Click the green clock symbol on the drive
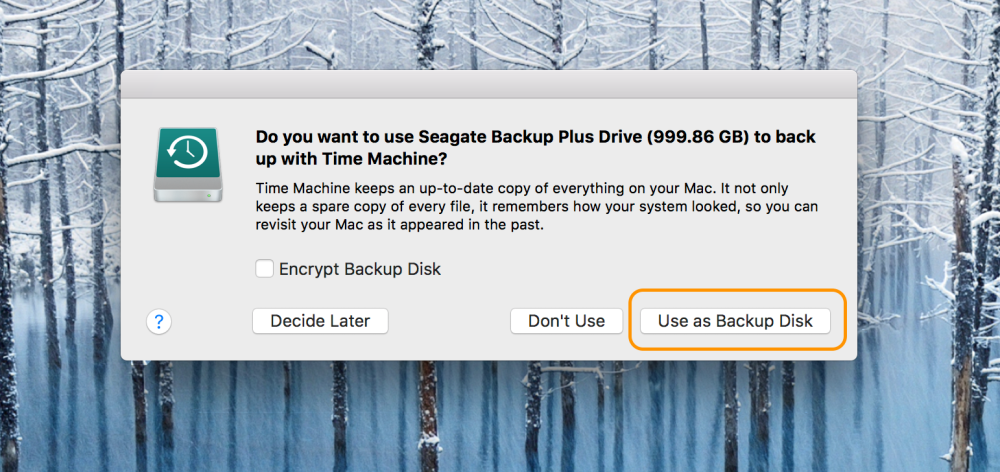This screenshot has height=472, width=1000. tap(187, 152)
